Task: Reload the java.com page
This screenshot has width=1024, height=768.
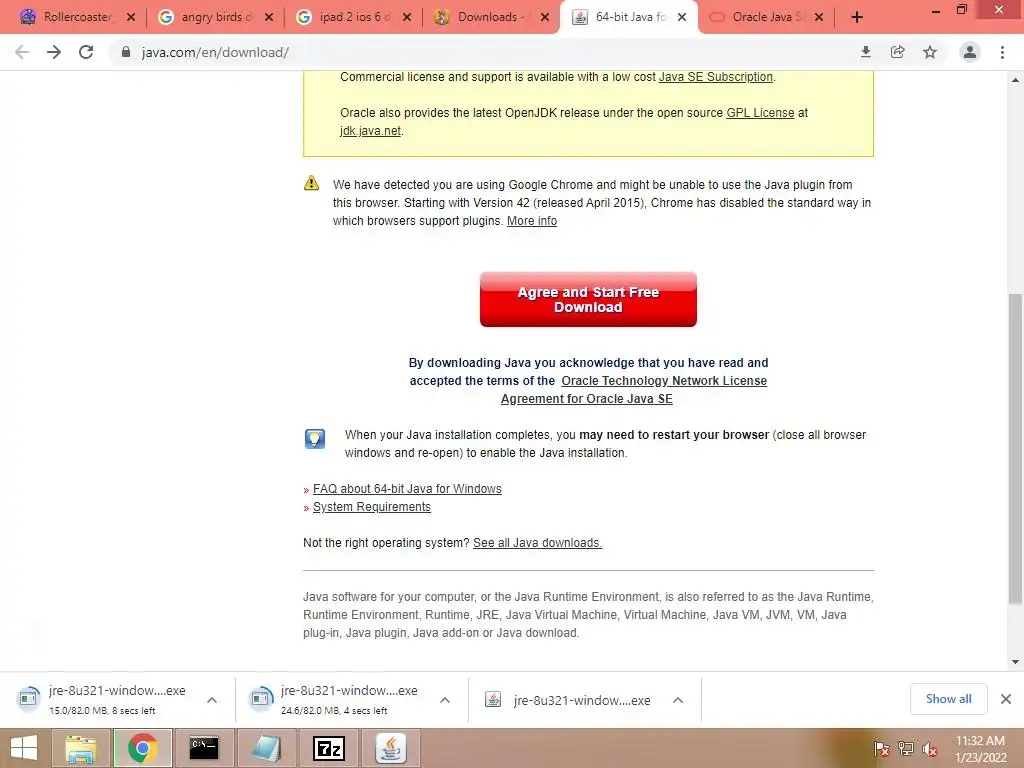Action: 86,52
